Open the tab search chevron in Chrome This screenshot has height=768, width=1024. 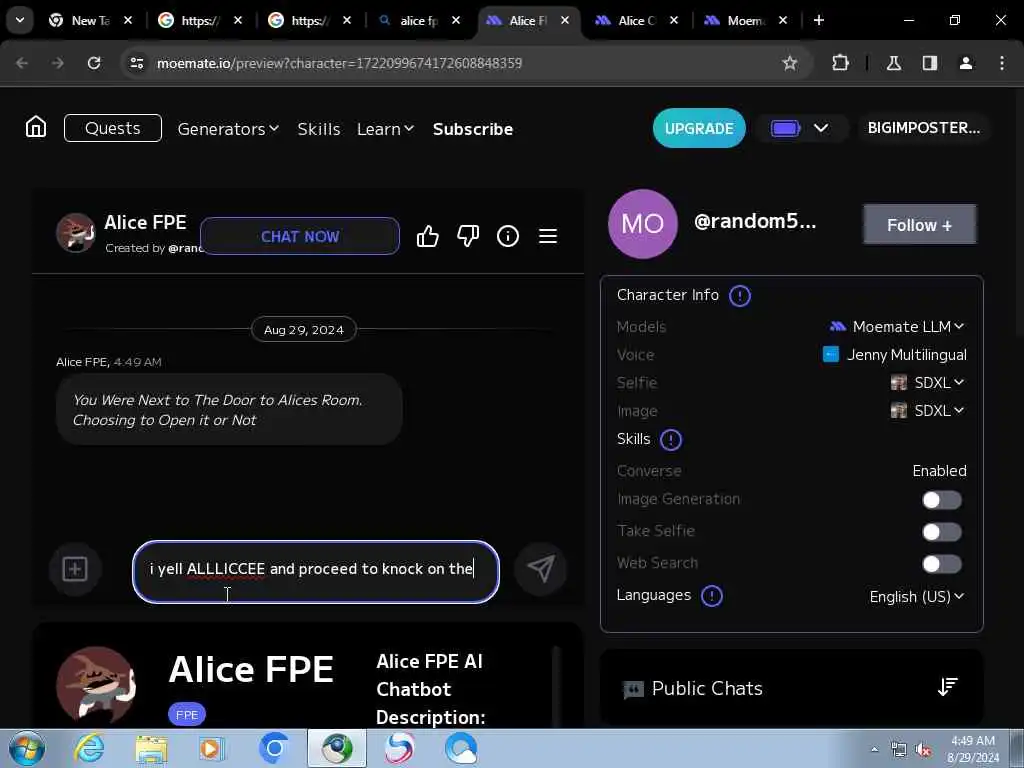[20, 20]
